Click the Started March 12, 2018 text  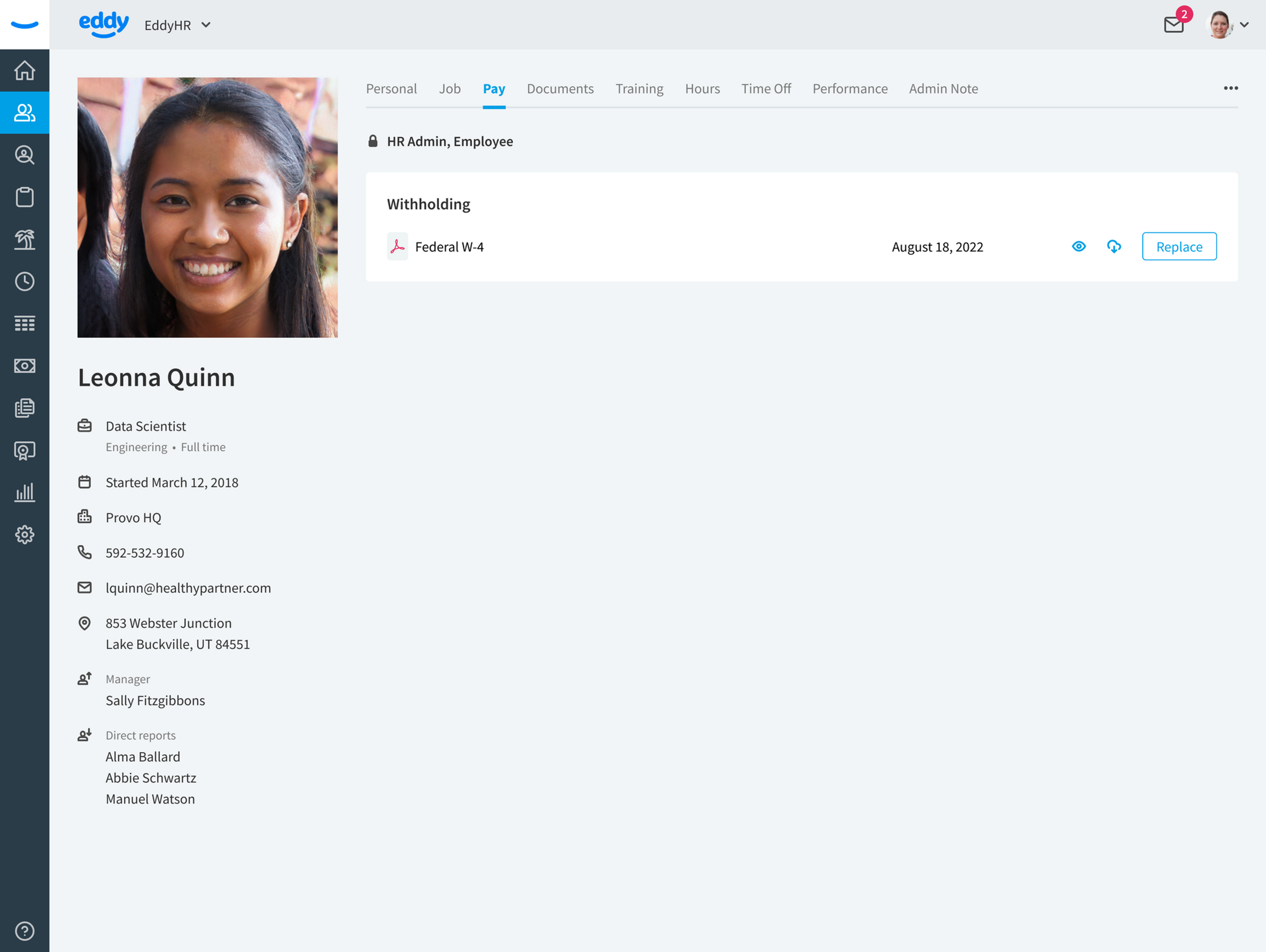click(x=172, y=482)
